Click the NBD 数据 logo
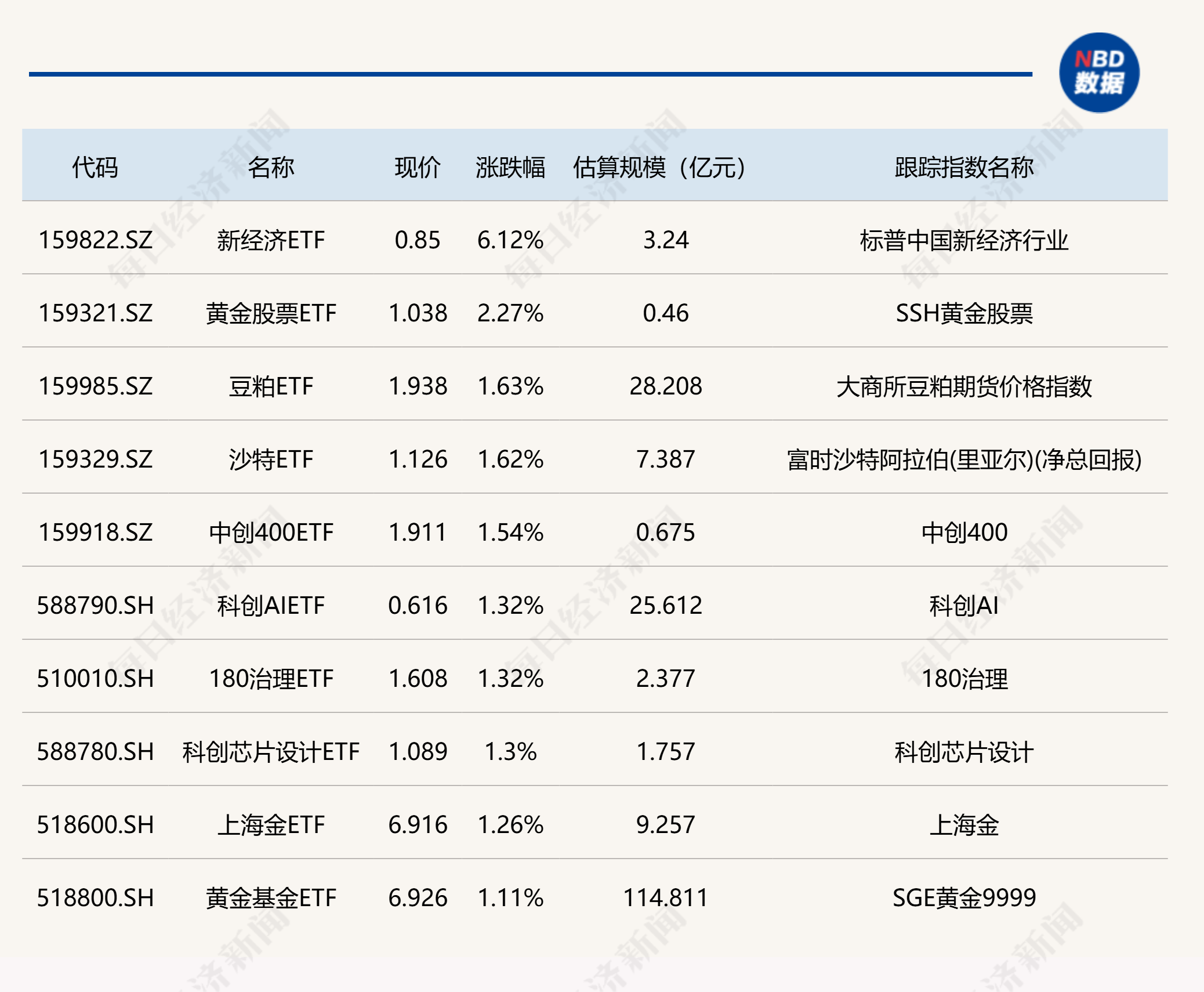This screenshot has height=992, width=1204. (x=1099, y=71)
